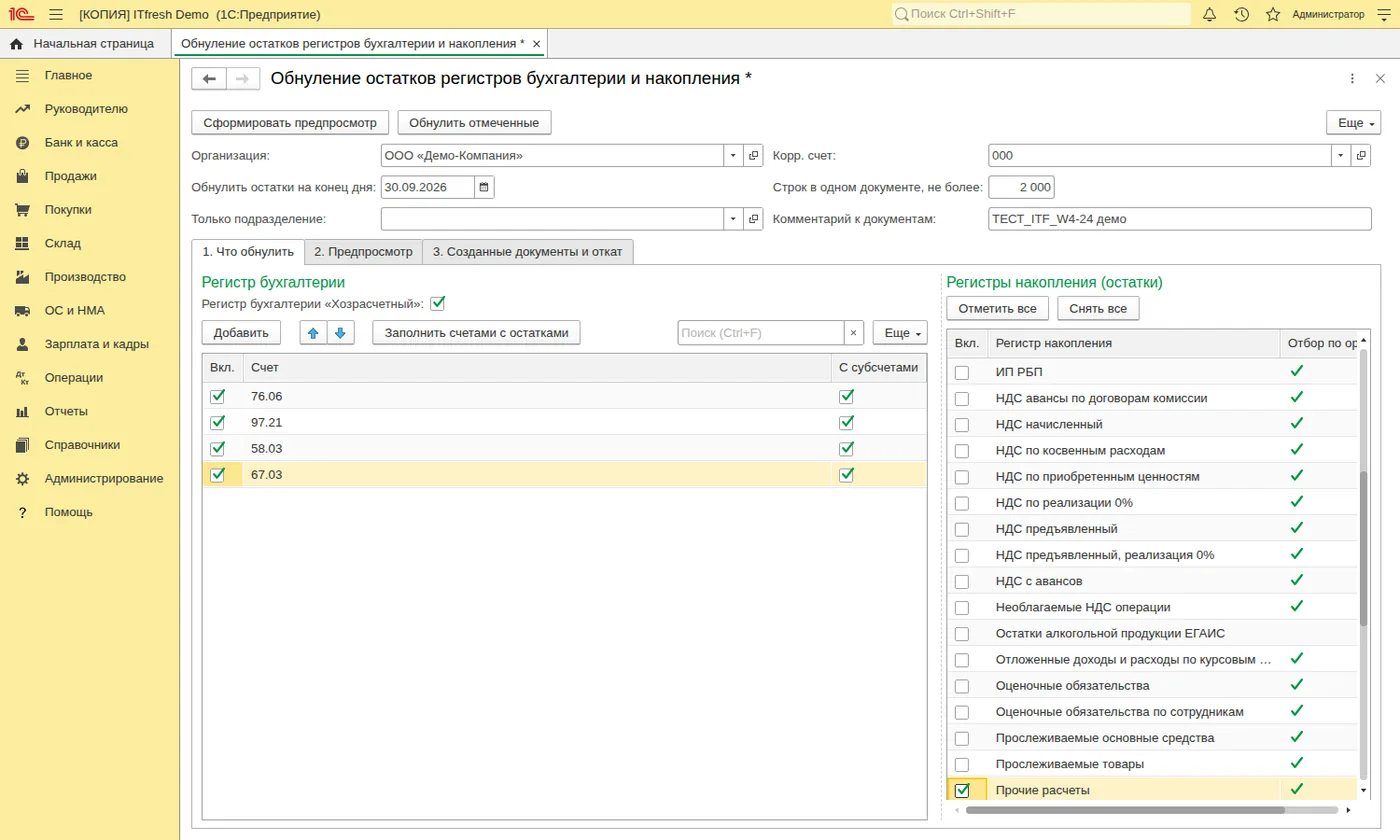Open the form's three-dot options menu

pos(1352,79)
